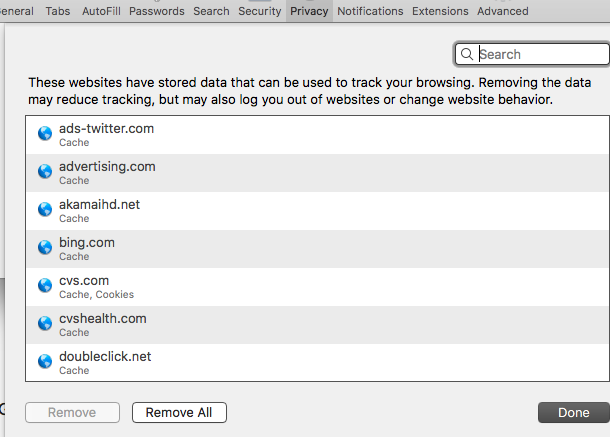Screen dimensions: 610x437
Task: Click the Done button
Action: pyautogui.click(x=573, y=412)
